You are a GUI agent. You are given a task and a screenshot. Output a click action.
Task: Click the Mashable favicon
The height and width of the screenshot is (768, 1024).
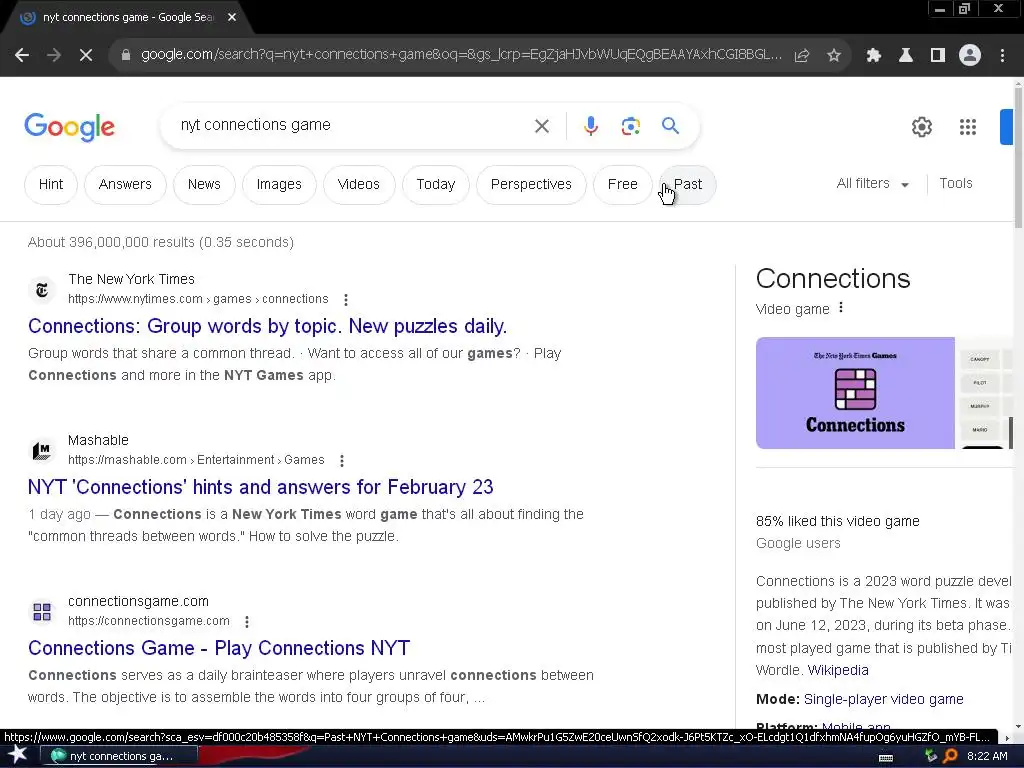(42, 451)
